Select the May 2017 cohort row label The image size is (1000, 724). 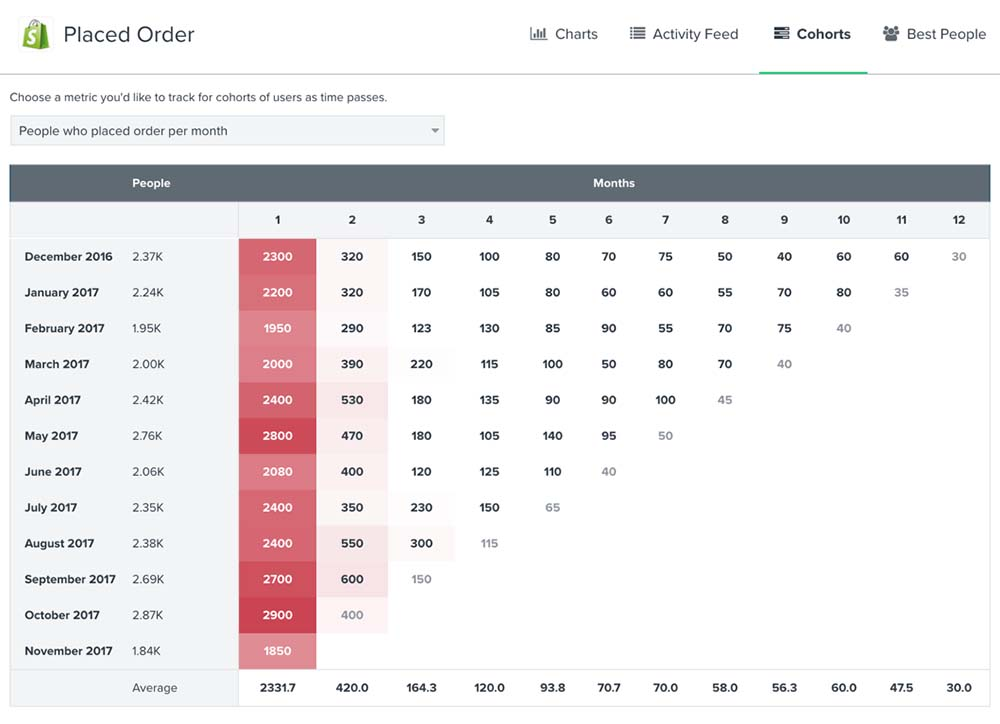[x=51, y=436]
